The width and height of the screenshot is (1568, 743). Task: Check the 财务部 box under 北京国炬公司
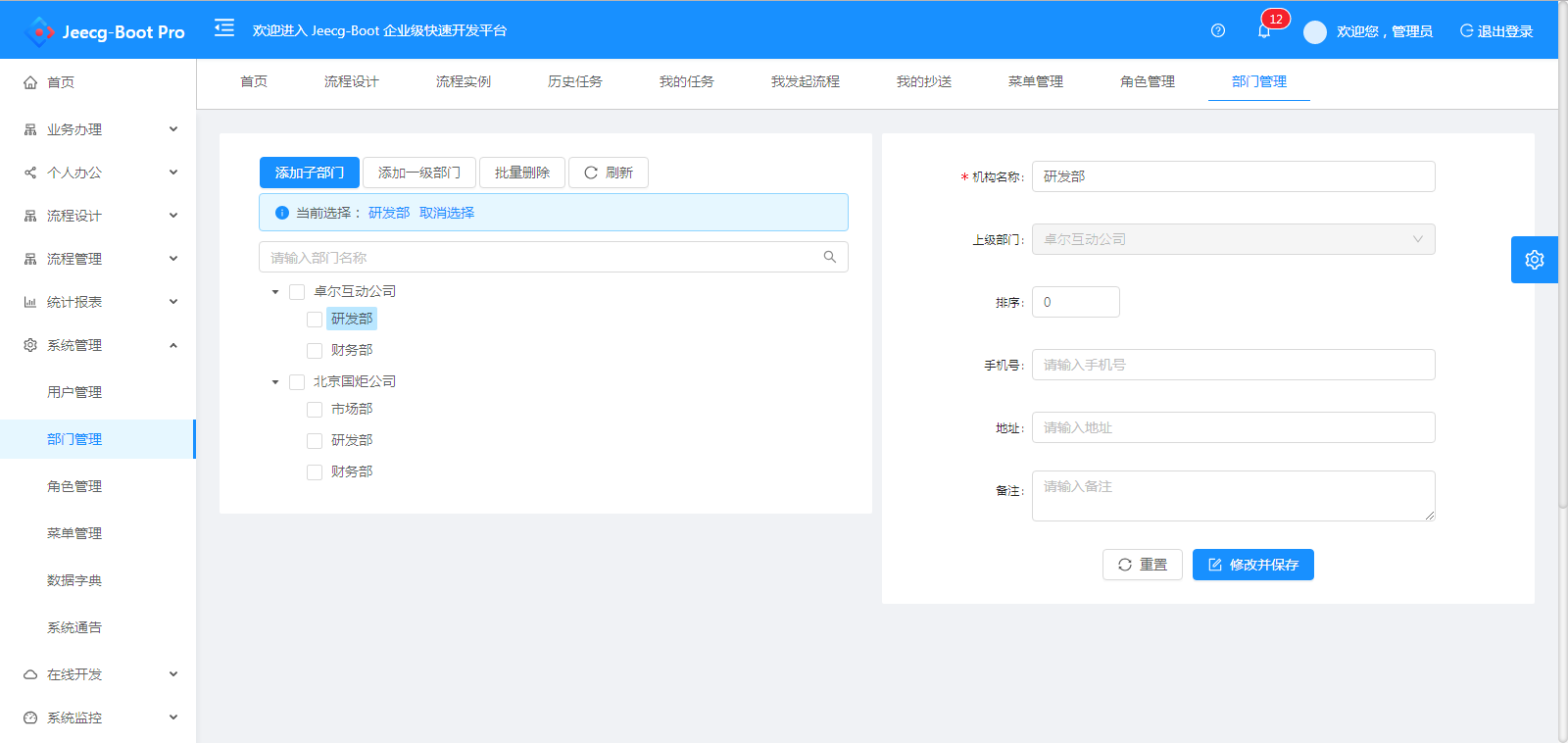[315, 472]
